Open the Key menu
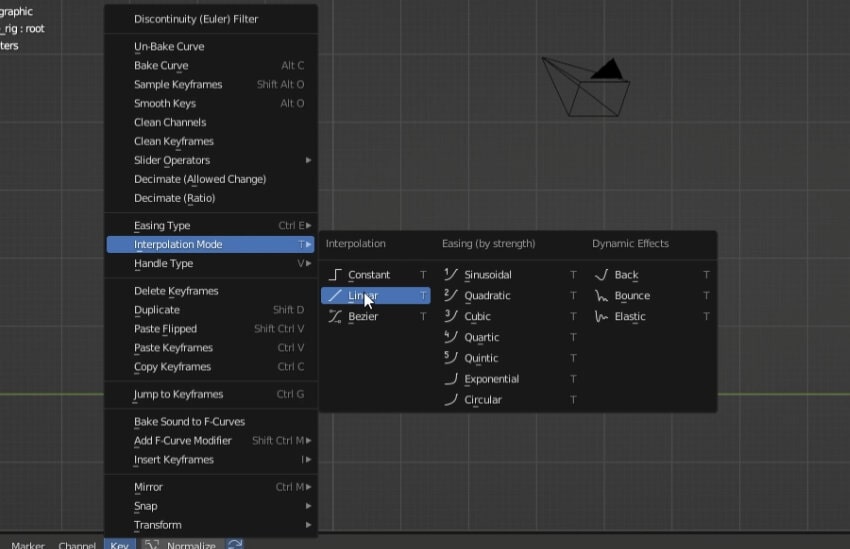850x549 pixels. [x=119, y=545]
